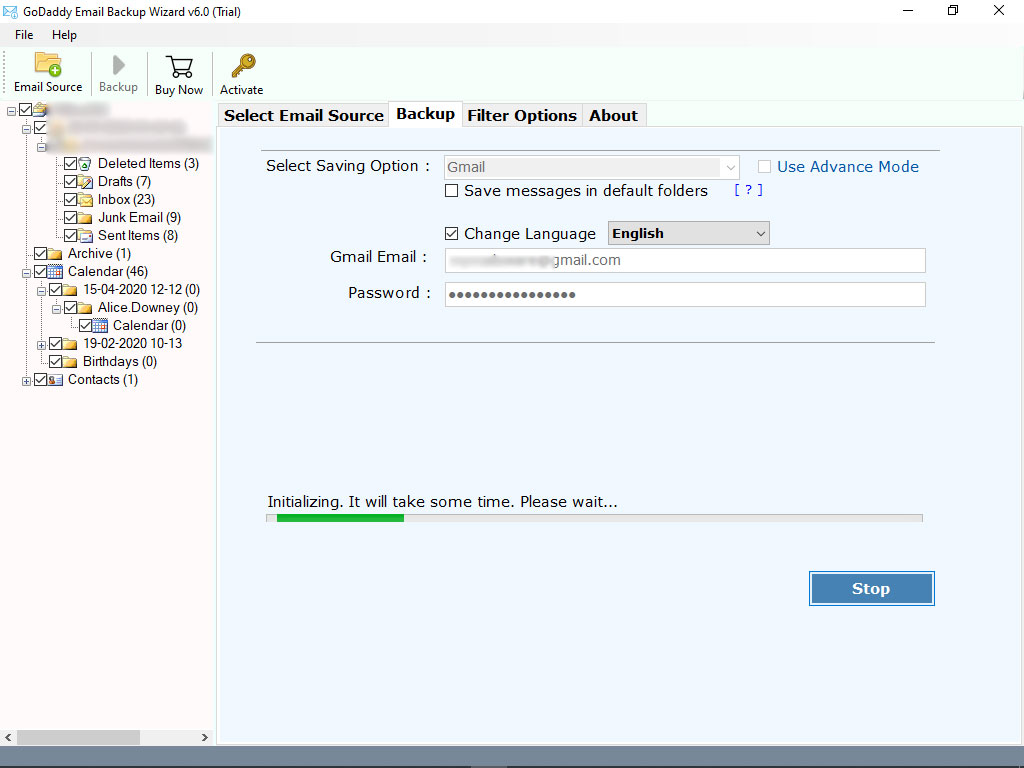Image resolution: width=1024 pixels, height=768 pixels.
Task: Click the tree scroll right arrow
Action: tap(204, 737)
